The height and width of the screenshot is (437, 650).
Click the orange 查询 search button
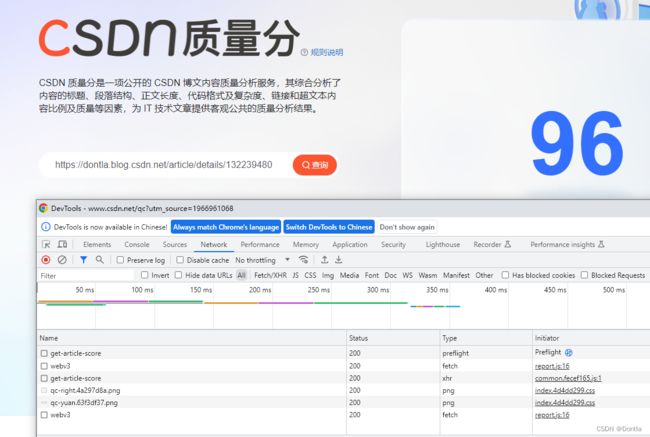click(x=315, y=165)
